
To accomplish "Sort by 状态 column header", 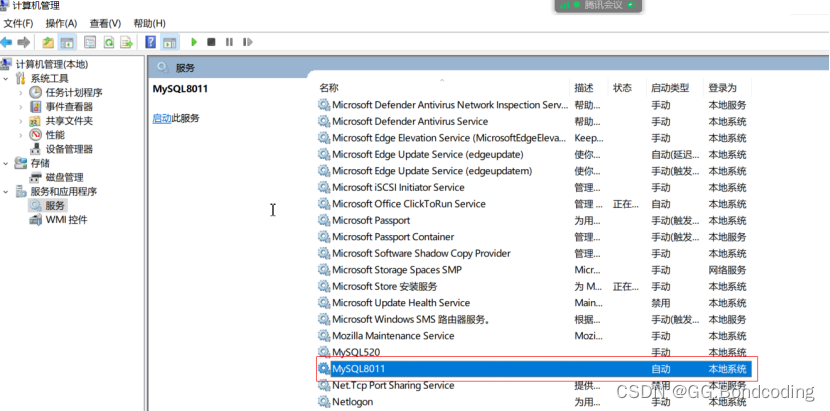I will [x=622, y=88].
